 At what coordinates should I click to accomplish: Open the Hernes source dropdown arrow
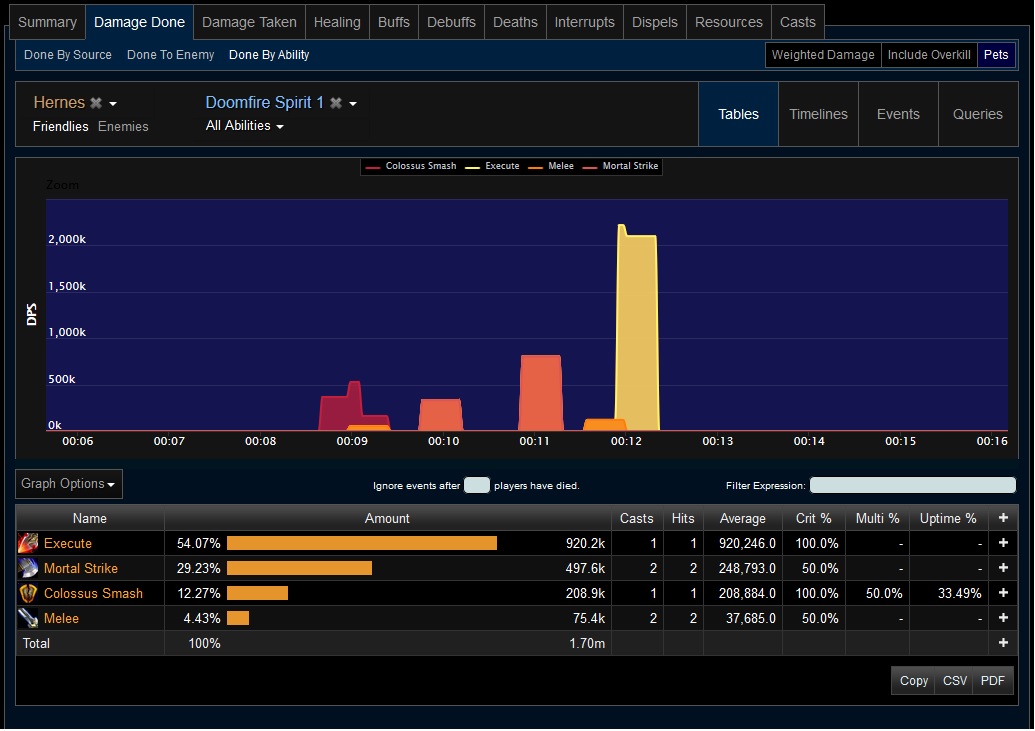point(113,104)
